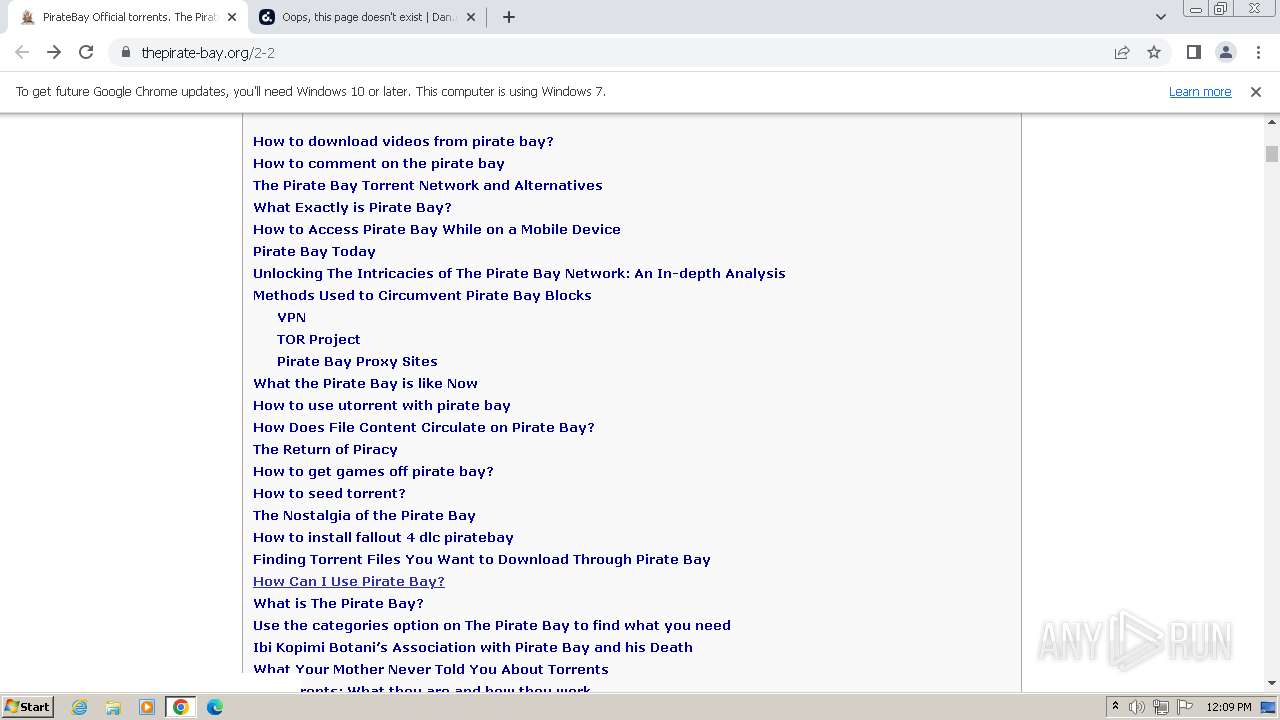Open volume control in system tray
The image size is (1280, 720).
pyautogui.click(x=1137, y=707)
